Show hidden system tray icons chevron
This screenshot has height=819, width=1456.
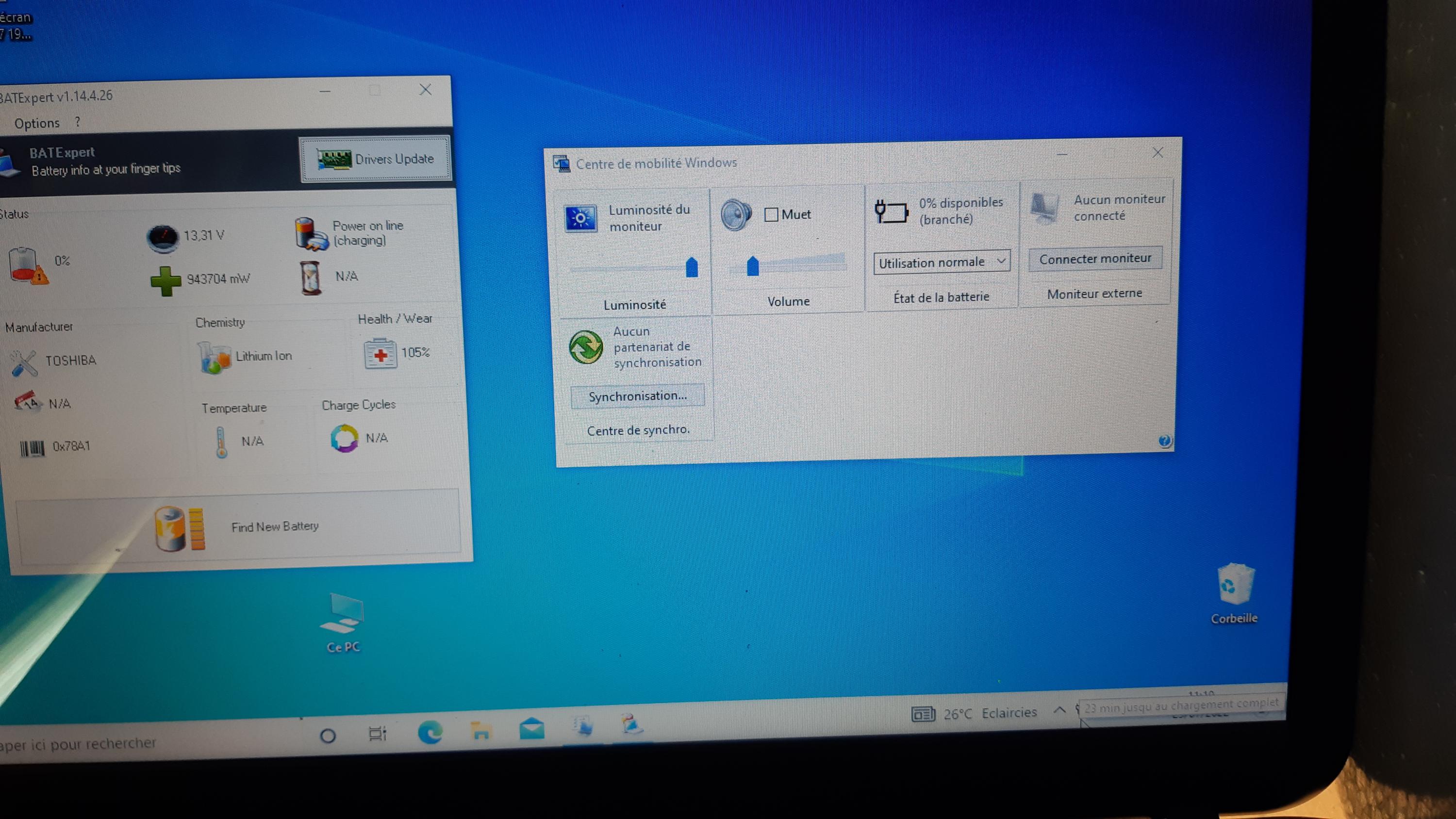[x=1060, y=710]
